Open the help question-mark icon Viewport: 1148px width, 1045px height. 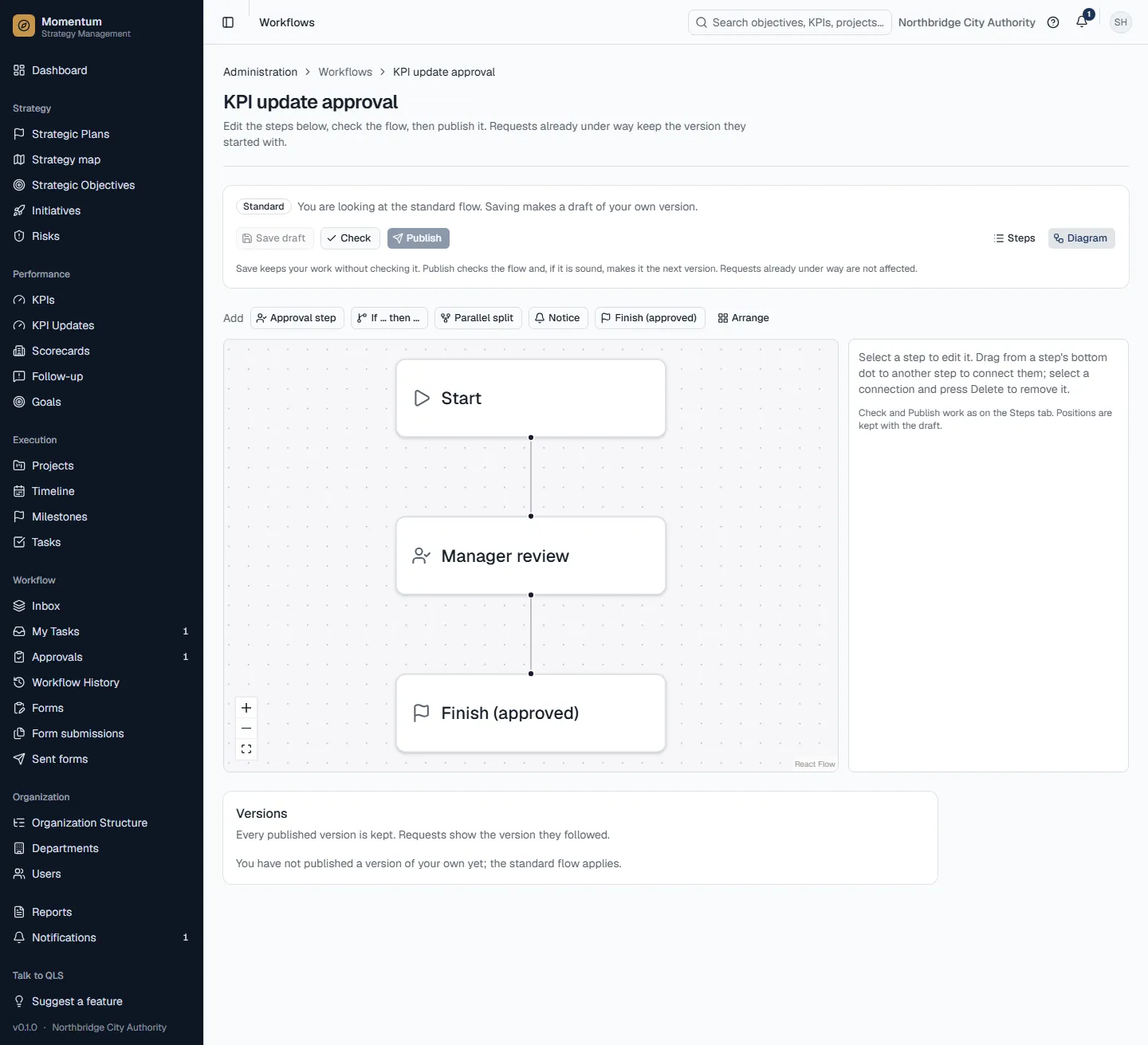pyautogui.click(x=1053, y=22)
